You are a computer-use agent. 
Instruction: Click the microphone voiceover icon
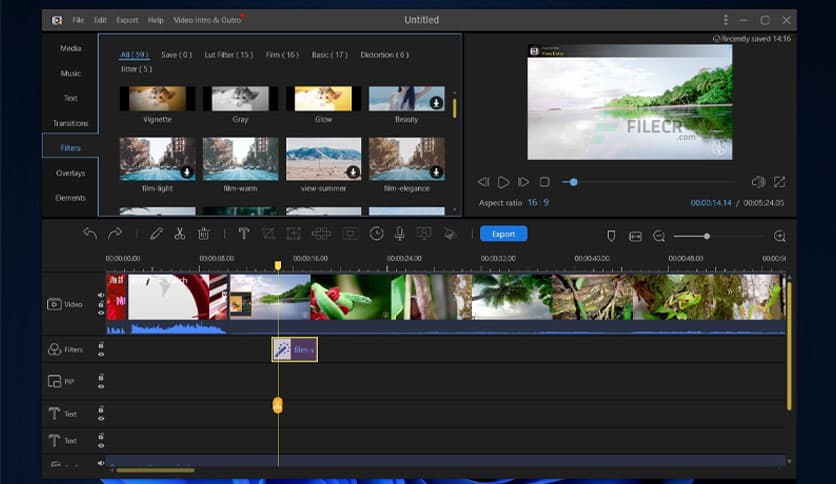pos(399,234)
